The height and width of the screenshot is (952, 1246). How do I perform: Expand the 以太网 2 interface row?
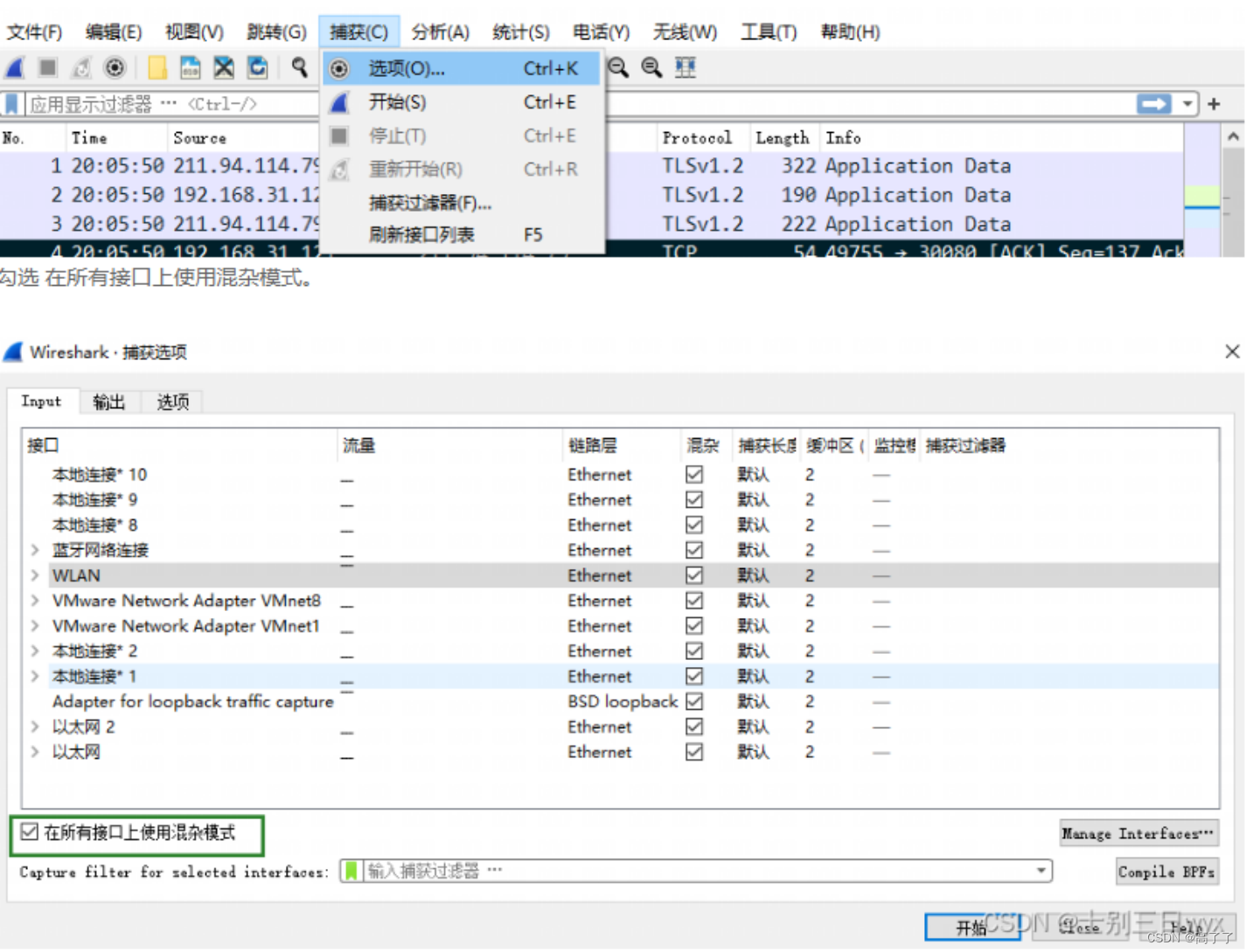(35, 726)
